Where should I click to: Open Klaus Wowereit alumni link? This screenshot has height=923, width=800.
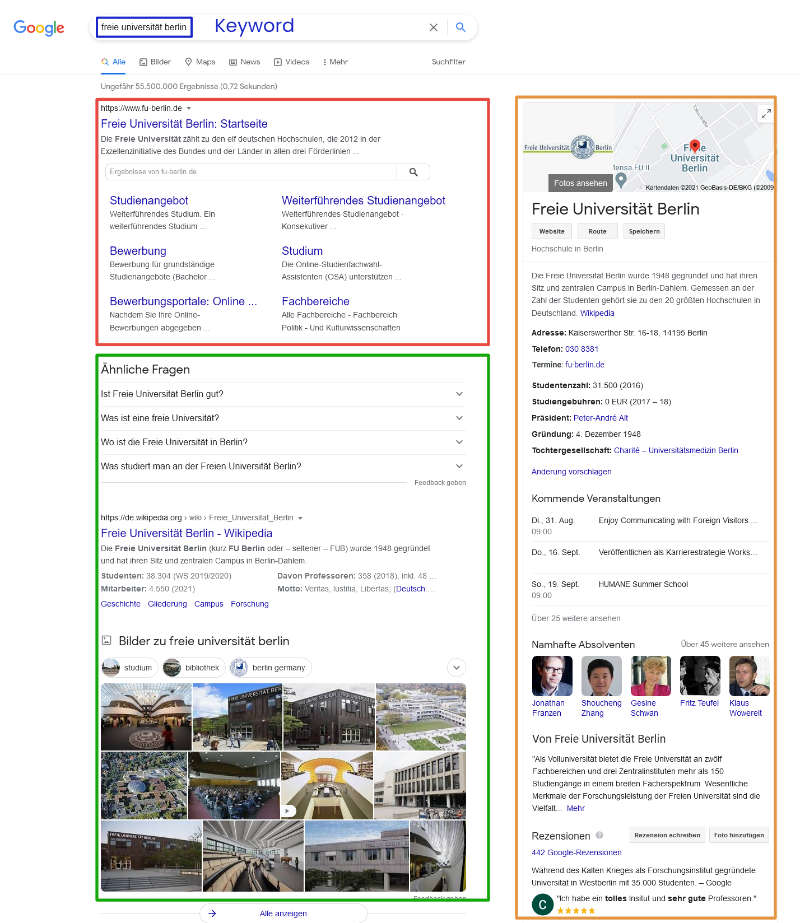(x=745, y=708)
